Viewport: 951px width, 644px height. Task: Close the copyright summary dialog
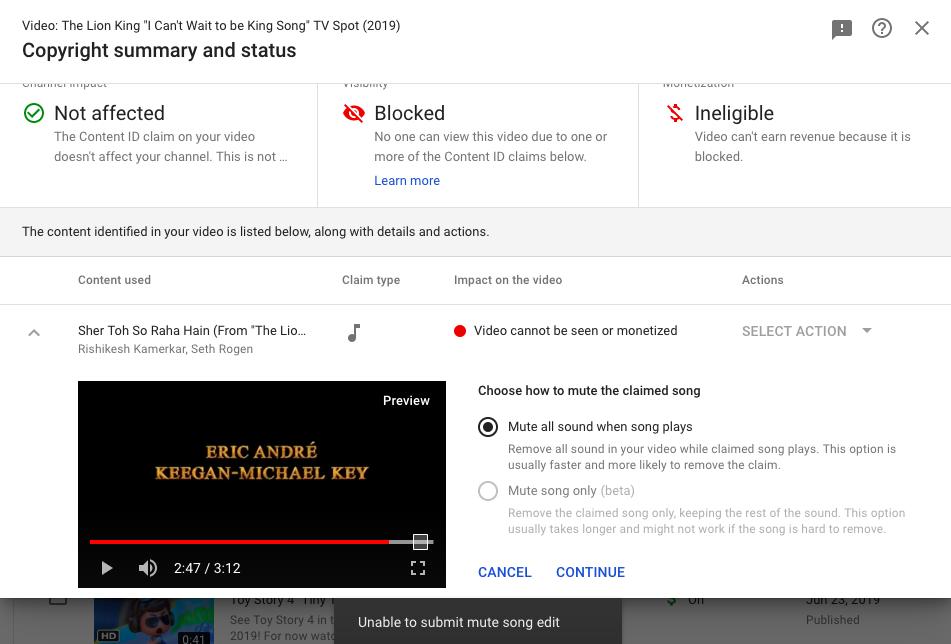coord(921,28)
